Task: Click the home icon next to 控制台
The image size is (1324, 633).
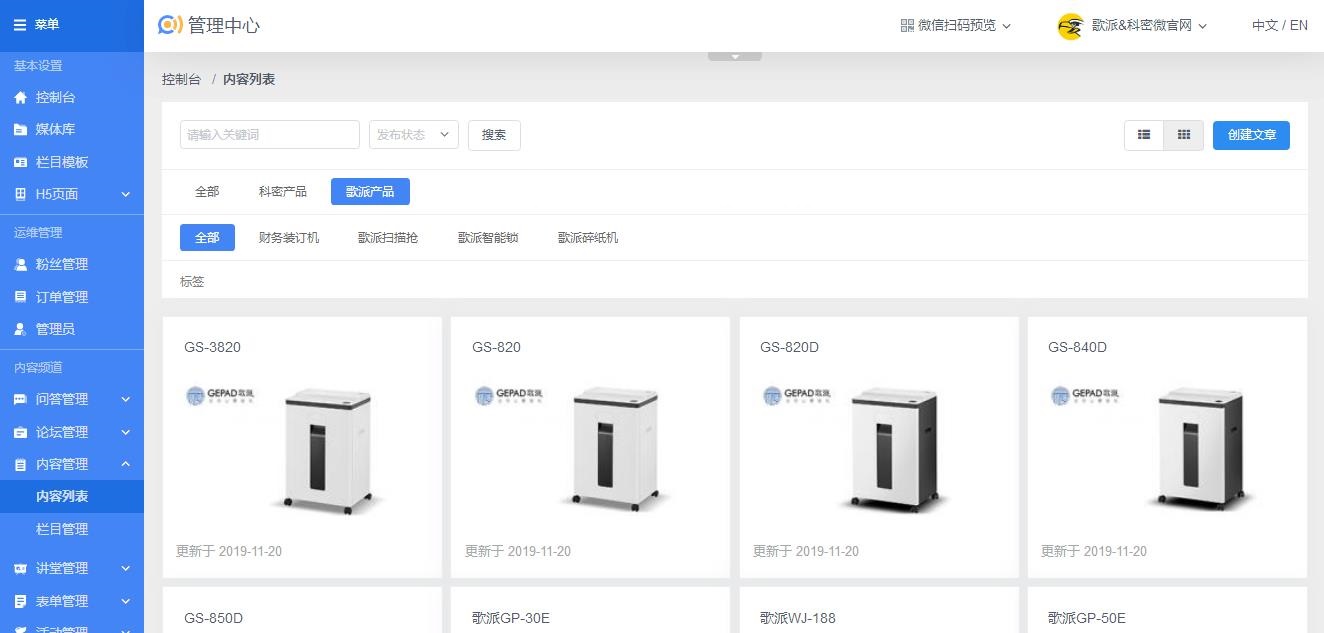Action: coord(20,98)
